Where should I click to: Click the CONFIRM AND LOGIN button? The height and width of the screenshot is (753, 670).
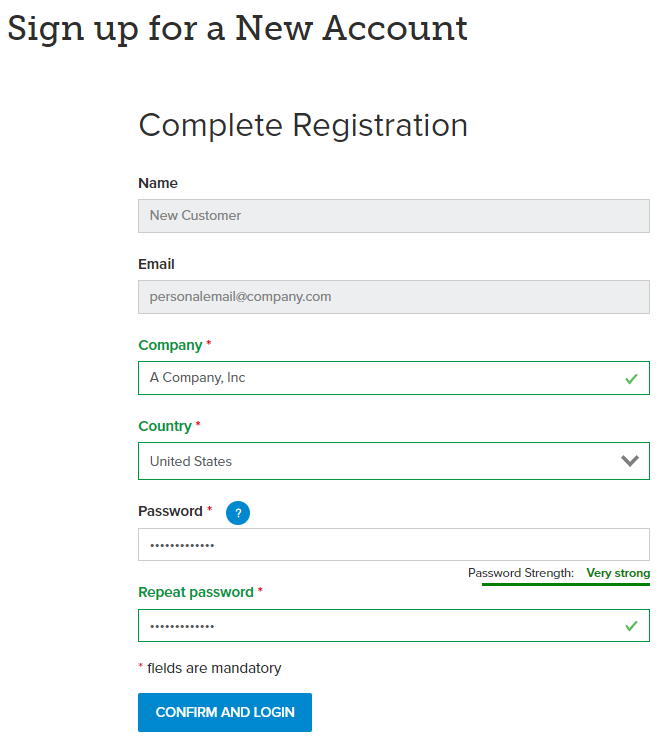click(x=225, y=712)
